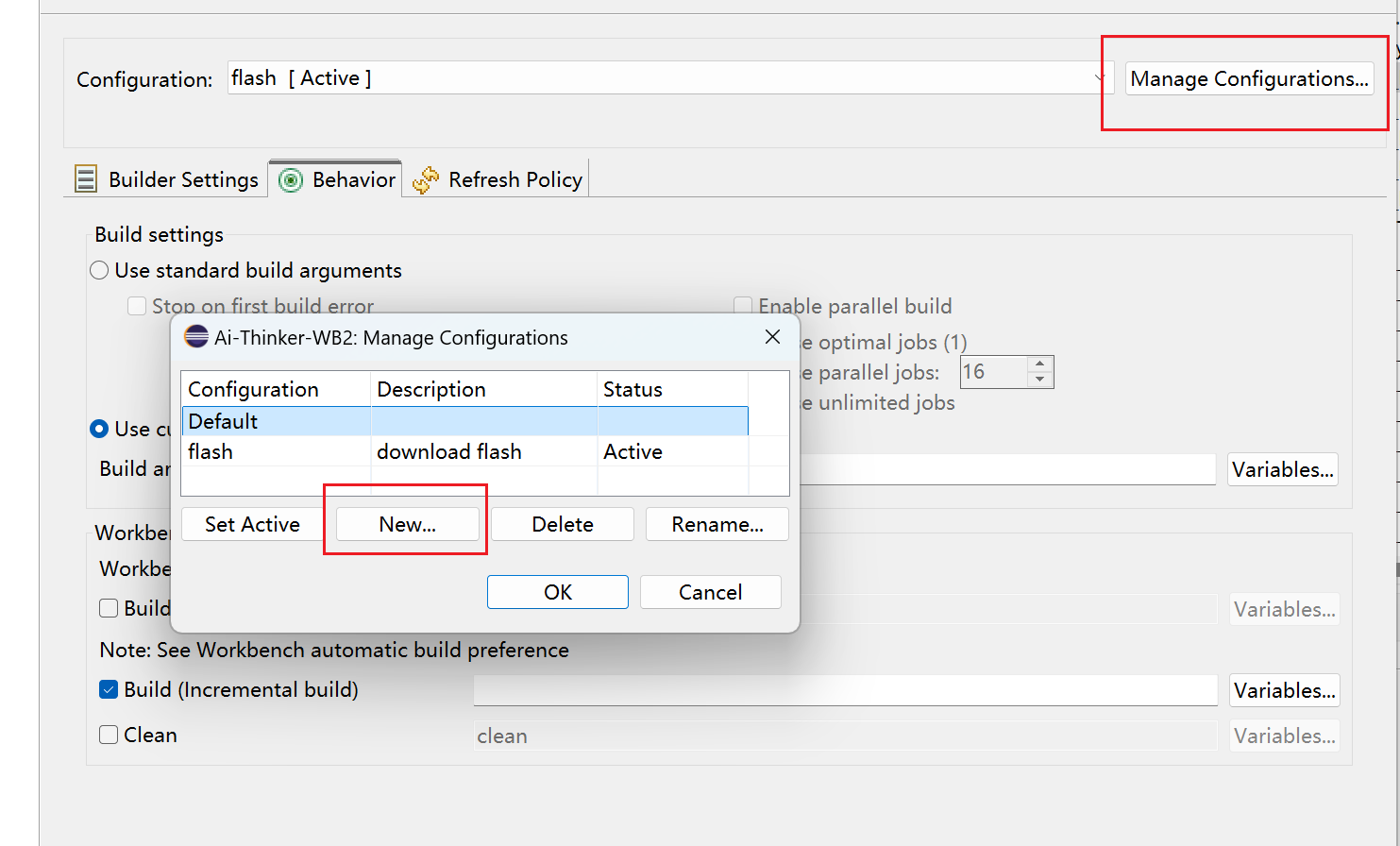Click the Refresh Policy tab icon
The height and width of the screenshot is (846, 1400).
pos(426,179)
